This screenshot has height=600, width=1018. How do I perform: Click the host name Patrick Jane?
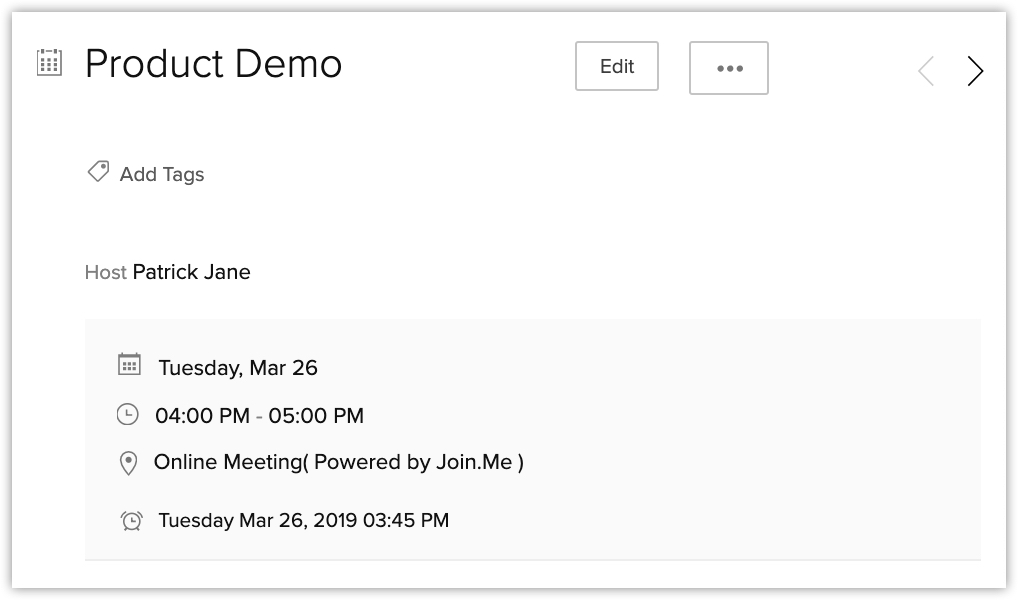tap(192, 272)
